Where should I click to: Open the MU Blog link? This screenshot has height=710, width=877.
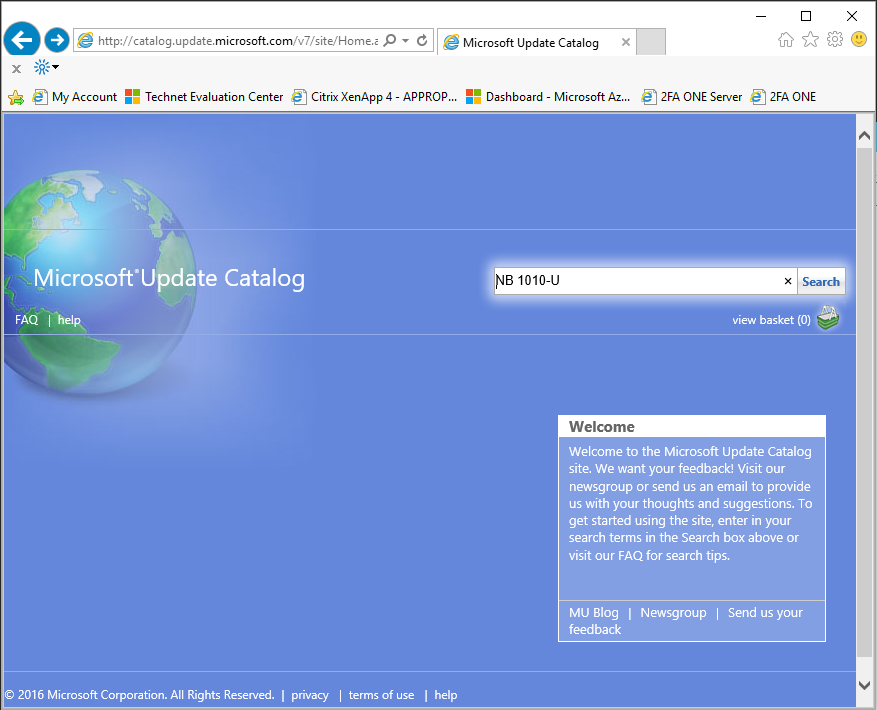593,613
